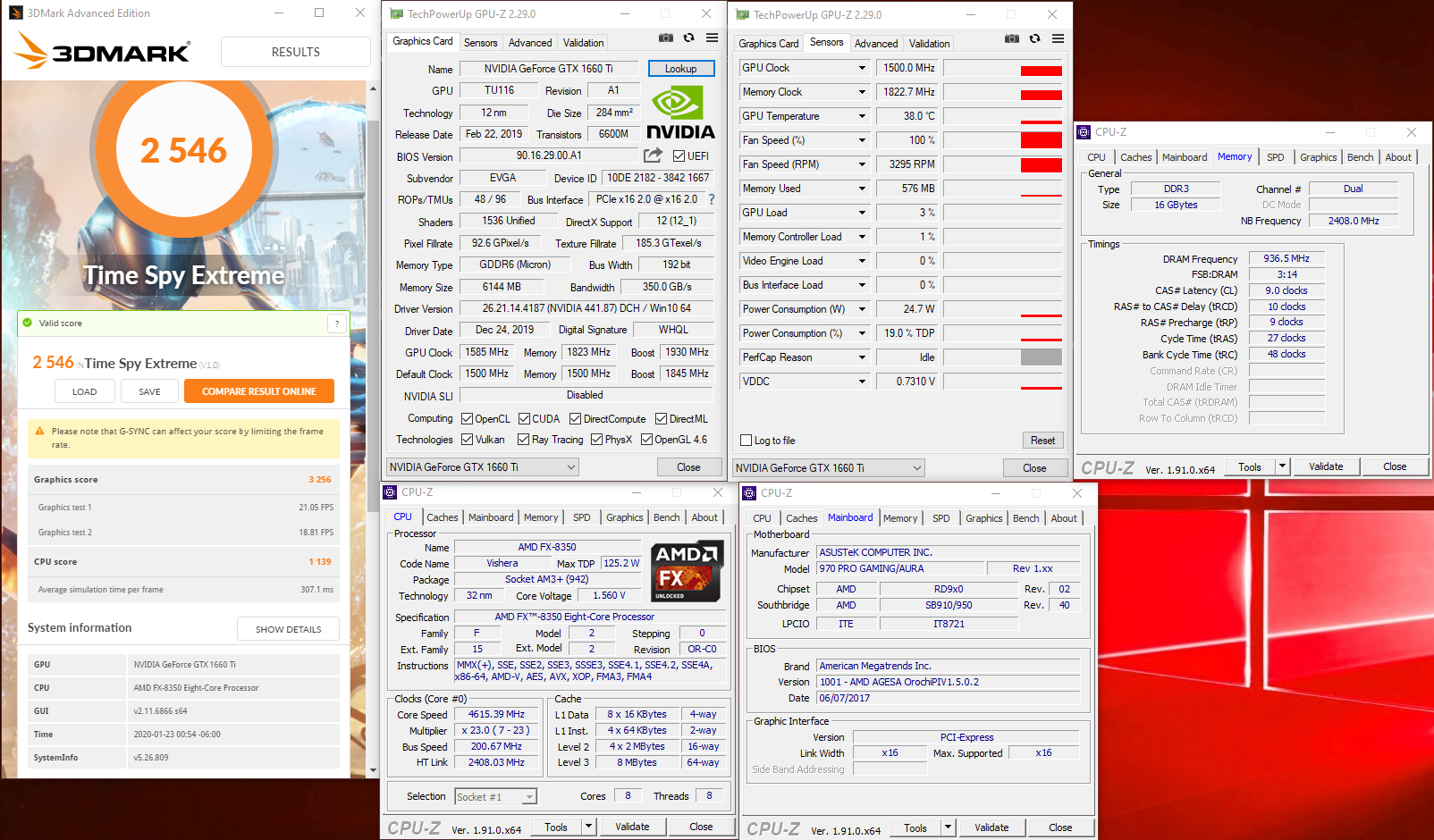Click the G-SYNC warning triangle icon
Image resolution: width=1434 pixels, height=840 pixels.
[39, 431]
